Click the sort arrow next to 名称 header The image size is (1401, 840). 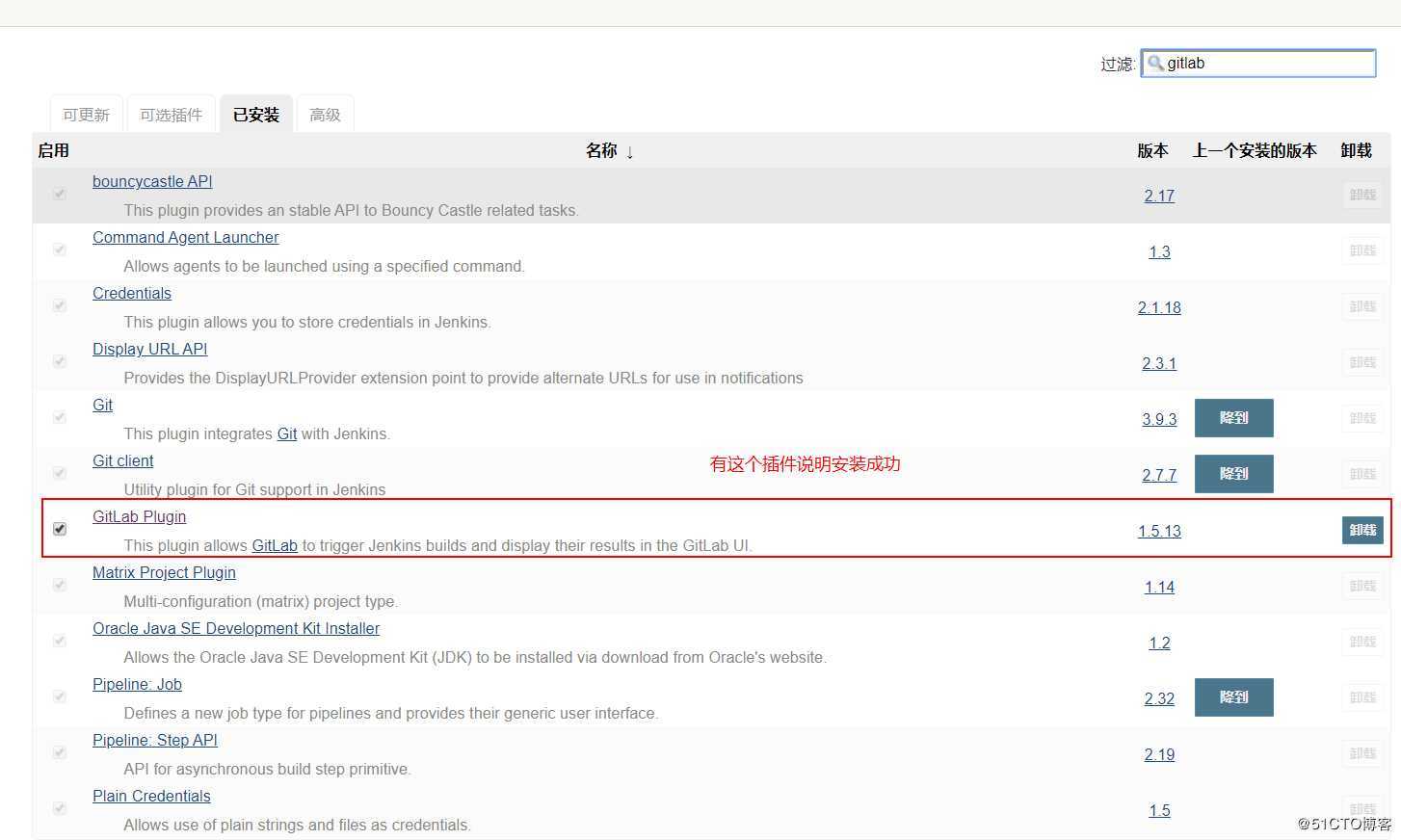629,152
